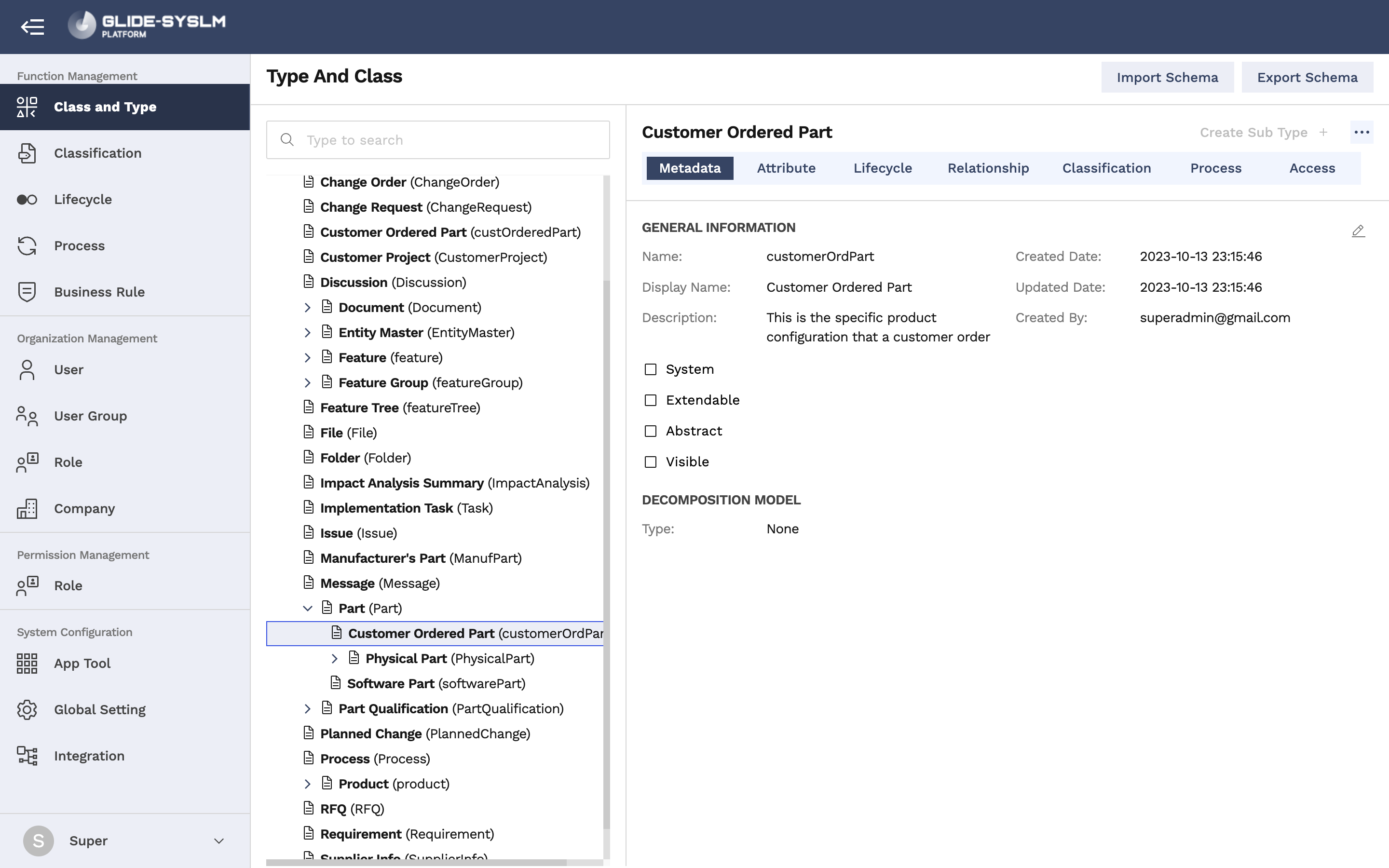This screenshot has height=868, width=1389.
Task: Open the three-dots more options menu
Action: click(1362, 132)
